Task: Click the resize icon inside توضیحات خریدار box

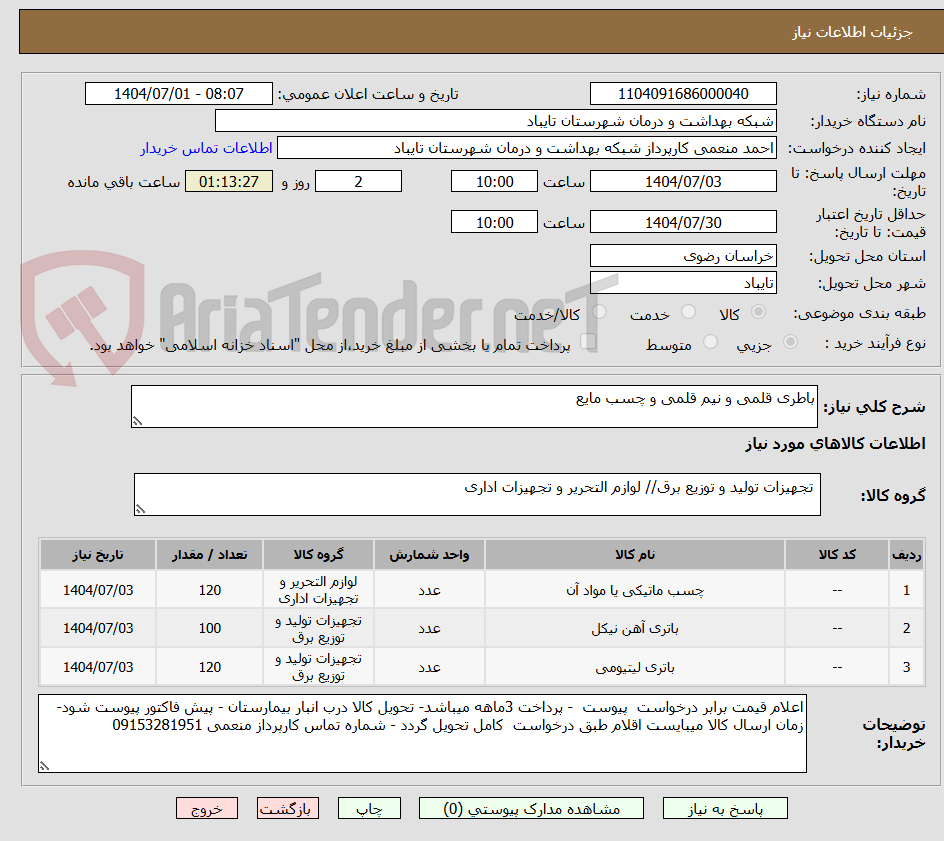Action: [x=44, y=764]
